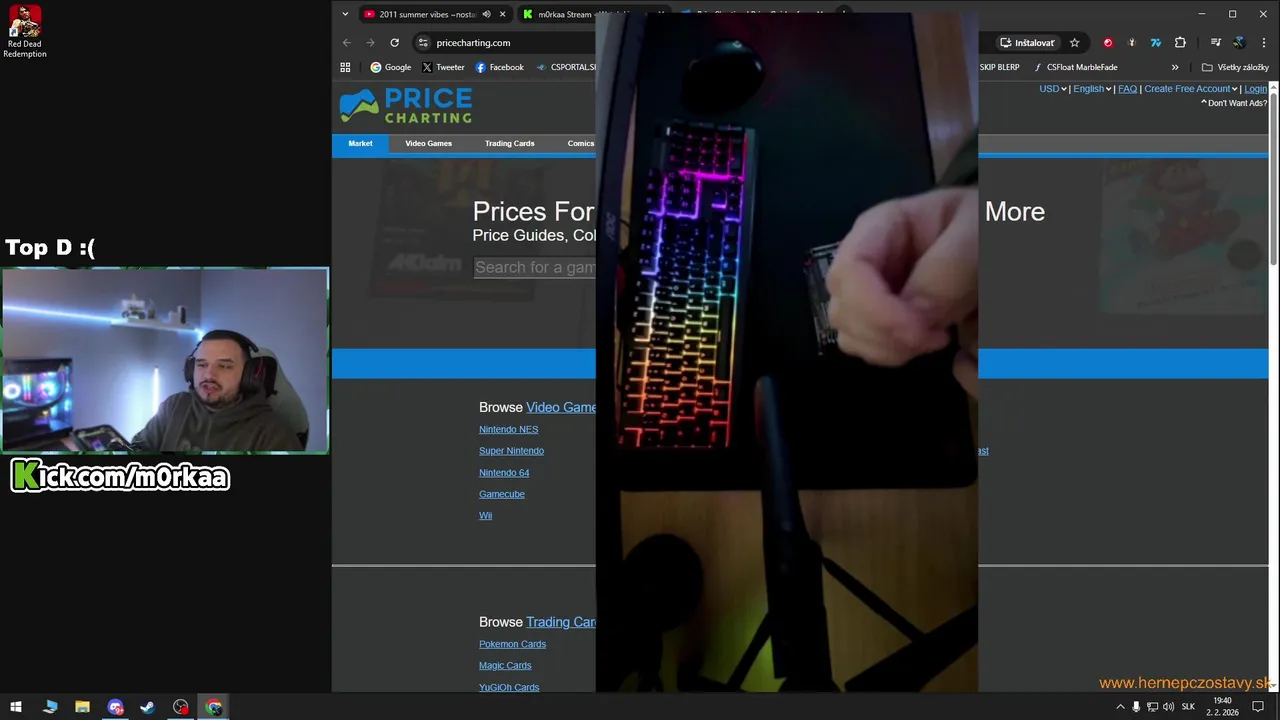Expand the Create Free Account dropdown

(x=1191, y=89)
